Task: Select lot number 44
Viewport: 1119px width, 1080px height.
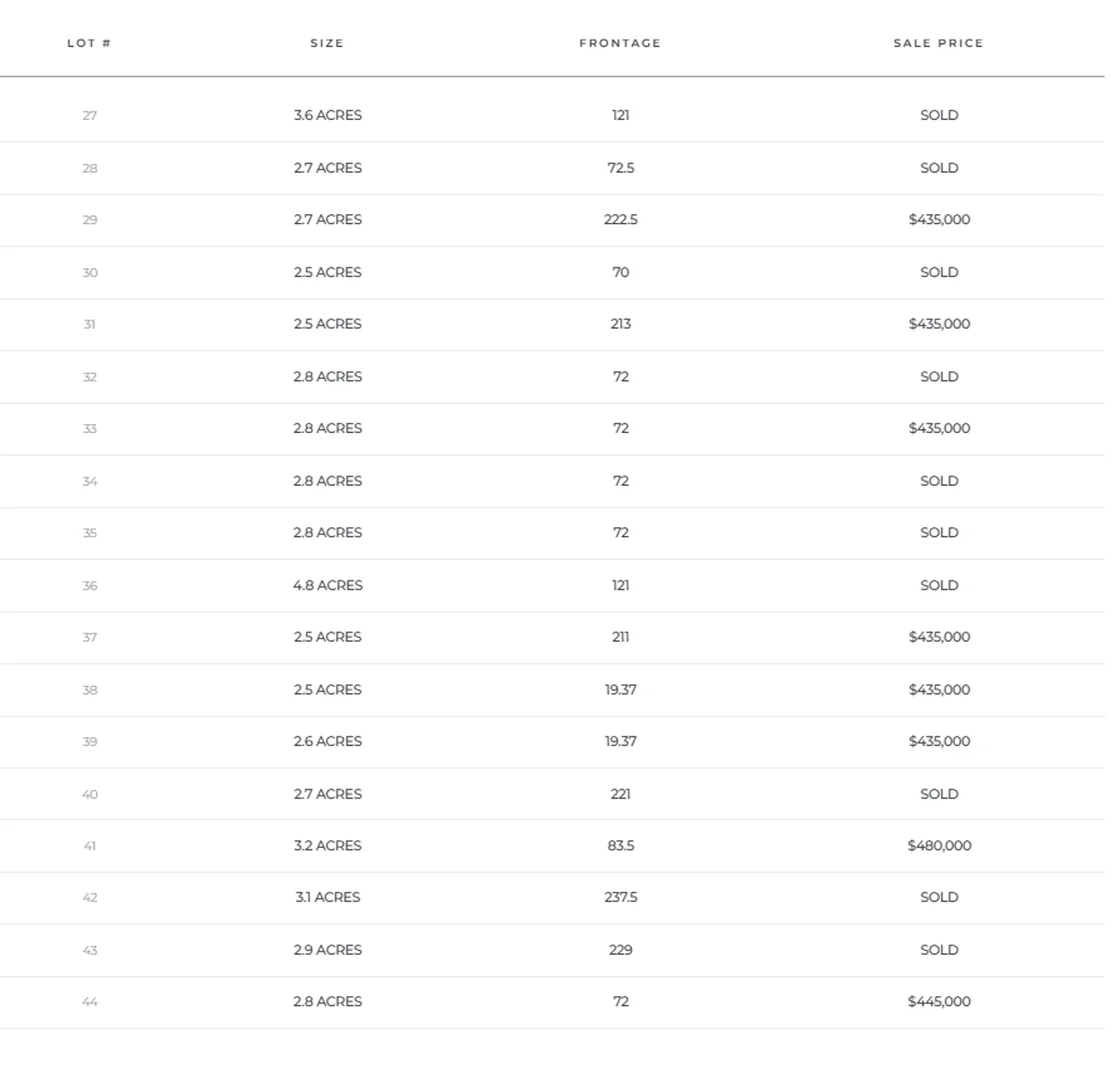Action: [x=90, y=1002]
